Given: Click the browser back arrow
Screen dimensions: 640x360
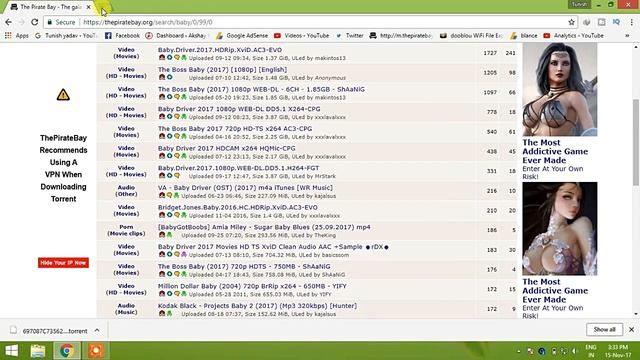Looking at the screenshot, I should 9,22.
